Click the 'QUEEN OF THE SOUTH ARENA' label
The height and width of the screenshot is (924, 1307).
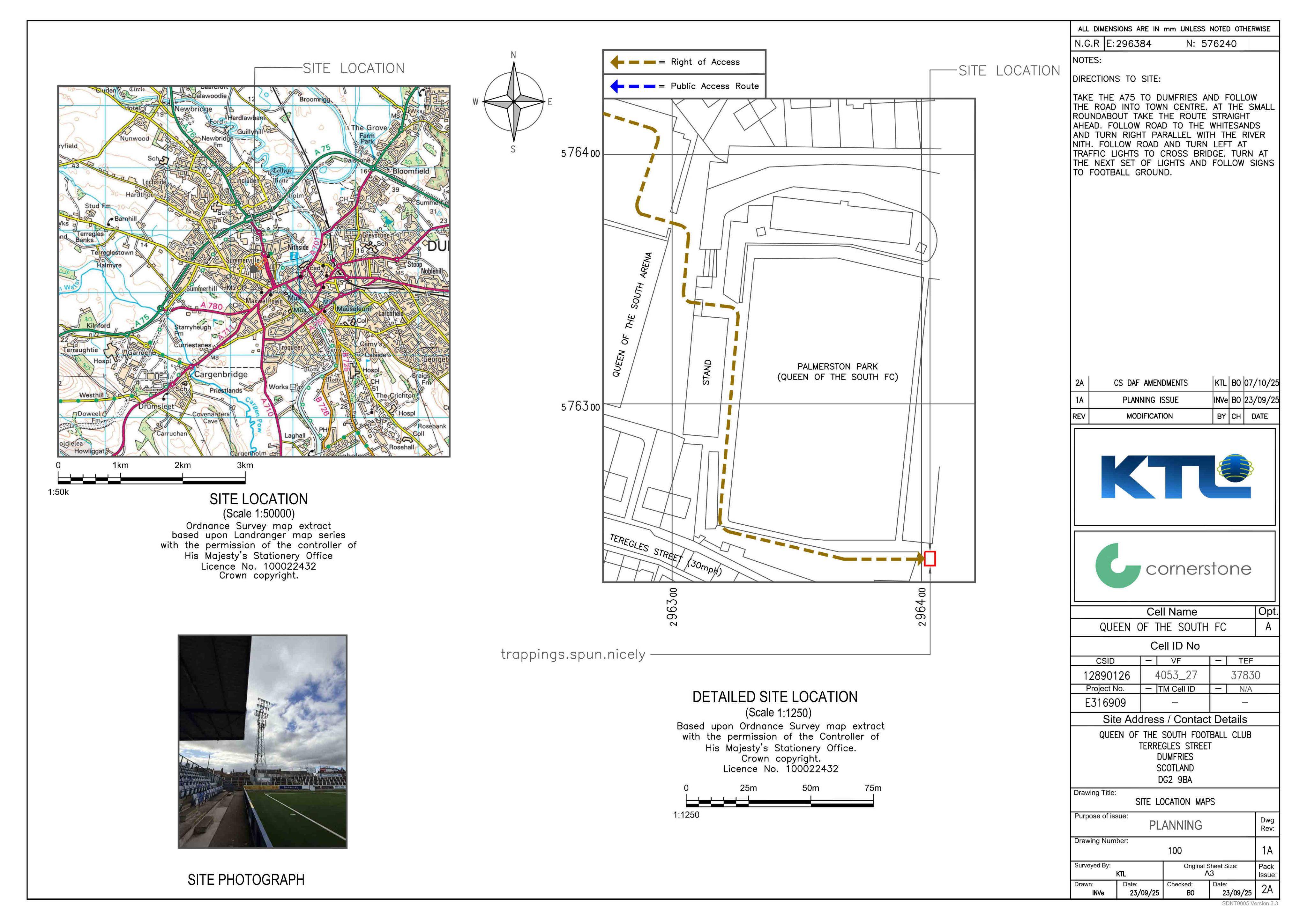tap(632, 314)
